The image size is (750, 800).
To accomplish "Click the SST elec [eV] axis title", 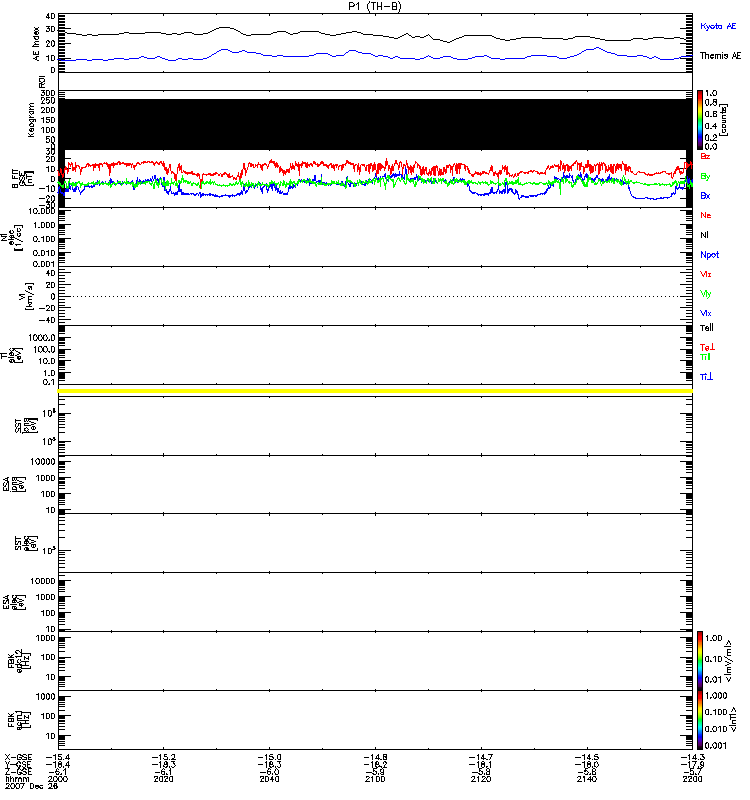I will (26, 543).
